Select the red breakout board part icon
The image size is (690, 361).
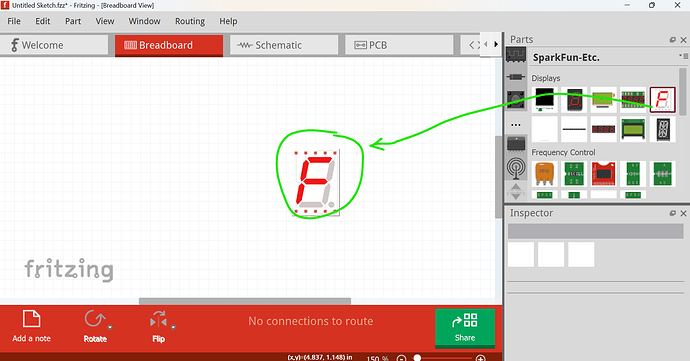[603, 173]
